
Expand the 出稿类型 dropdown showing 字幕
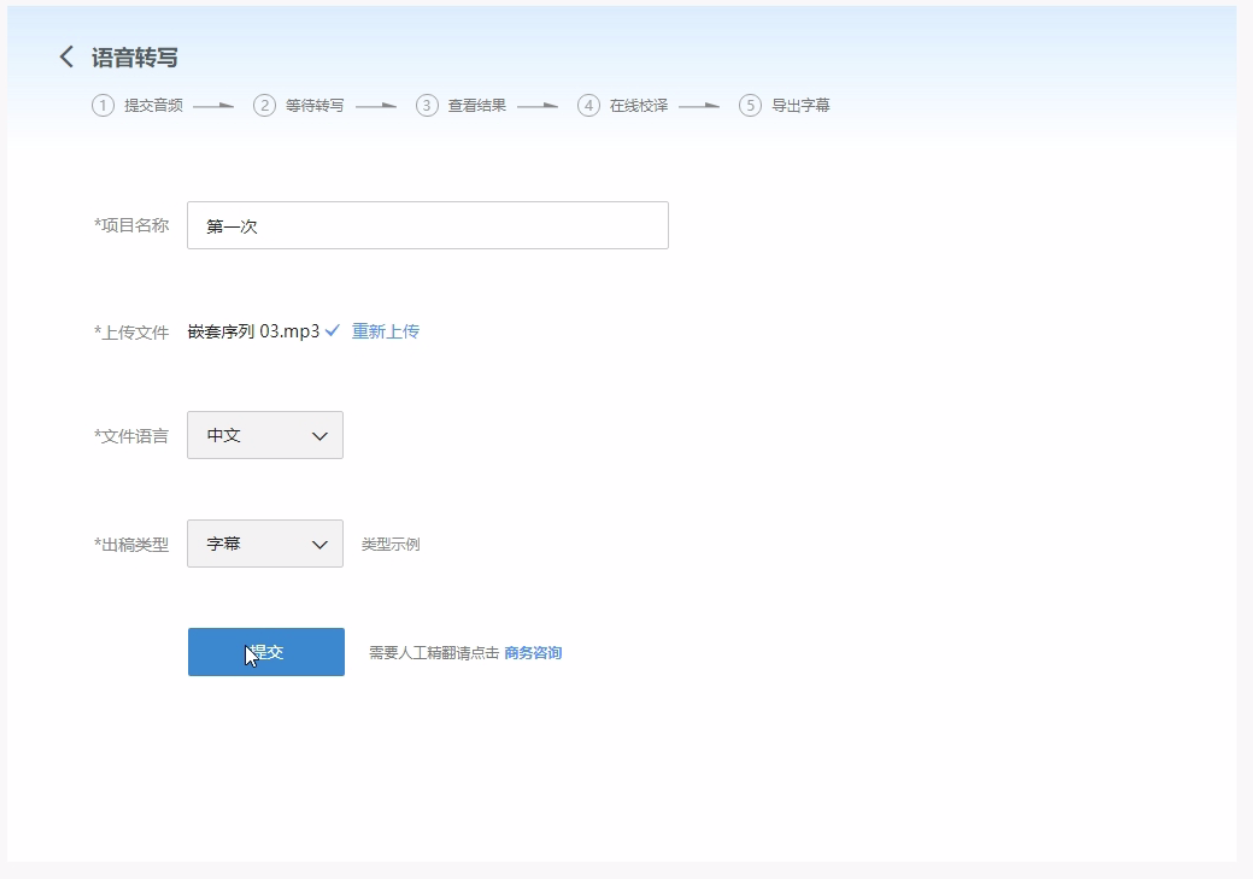pos(265,544)
